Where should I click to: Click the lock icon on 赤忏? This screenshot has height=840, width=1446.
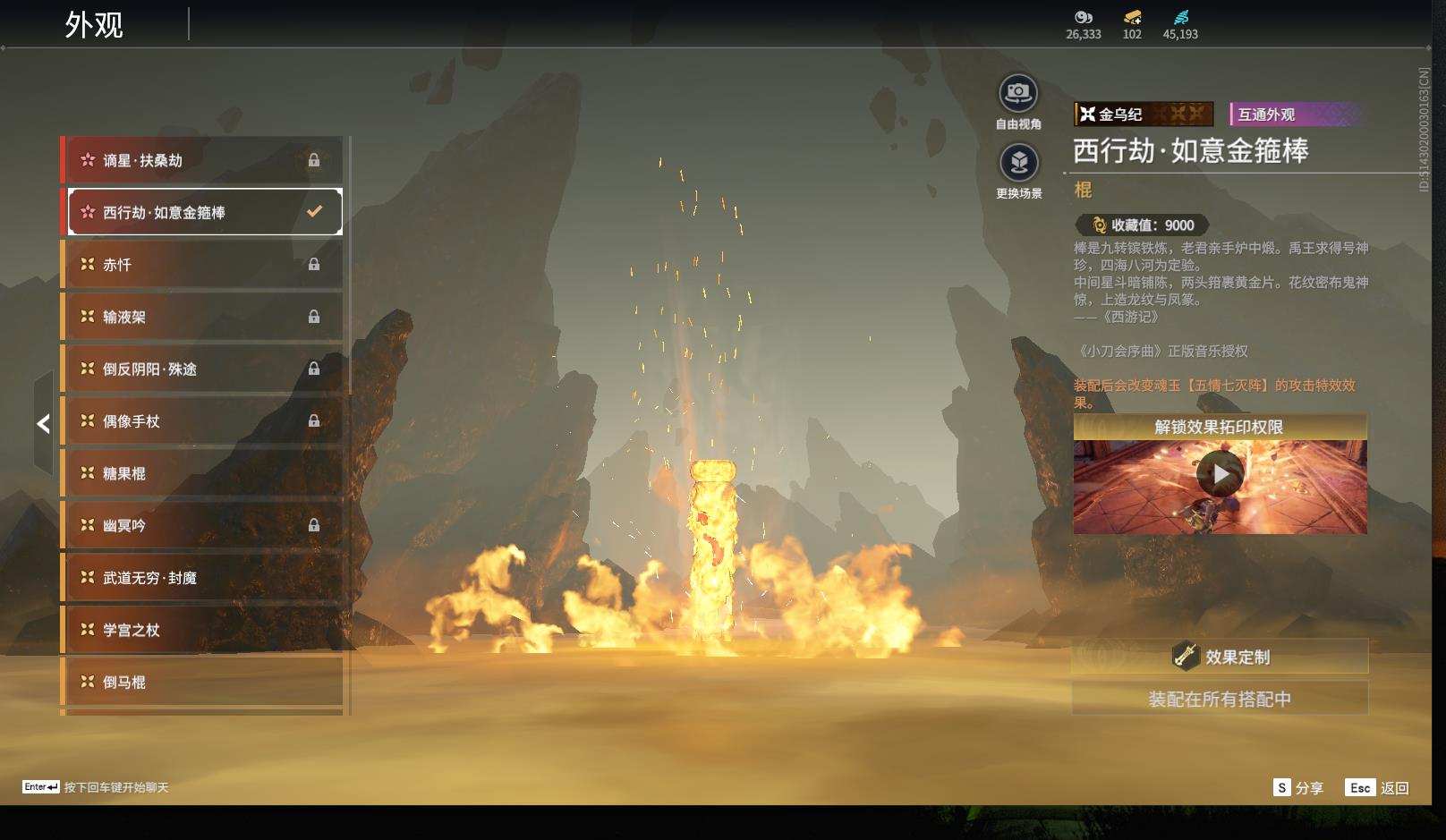pyautogui.click(x=314, y=265)
